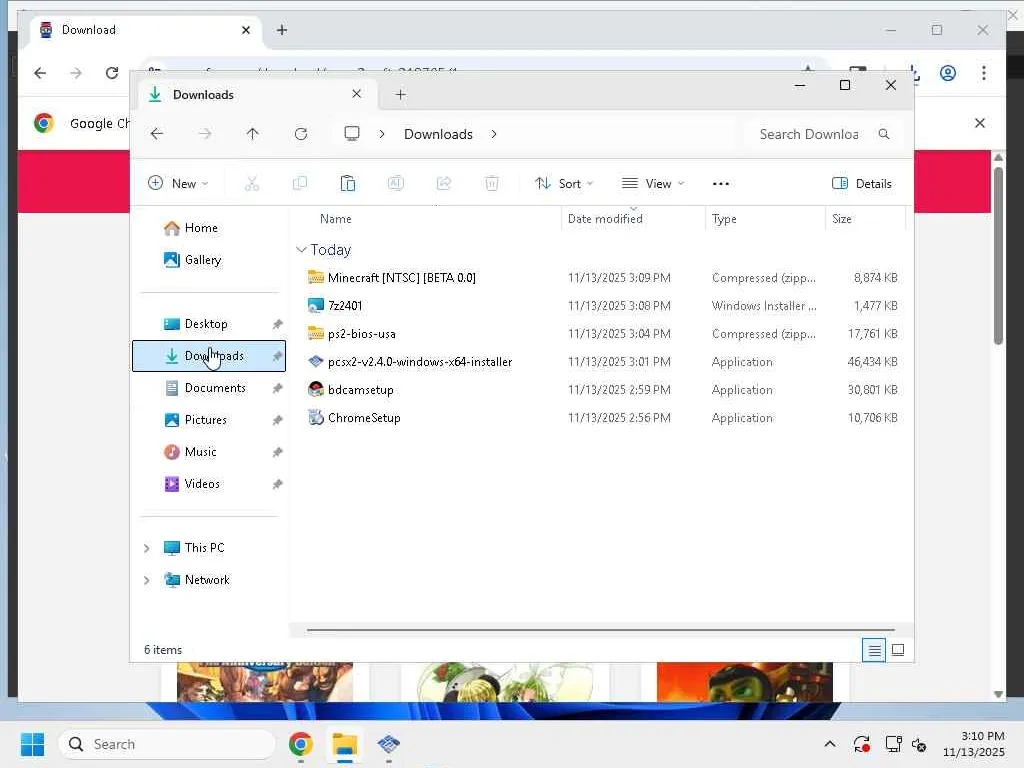
Task: Open the Documents quick access folder
Action: pyautogui.click(x=209, y=388)
